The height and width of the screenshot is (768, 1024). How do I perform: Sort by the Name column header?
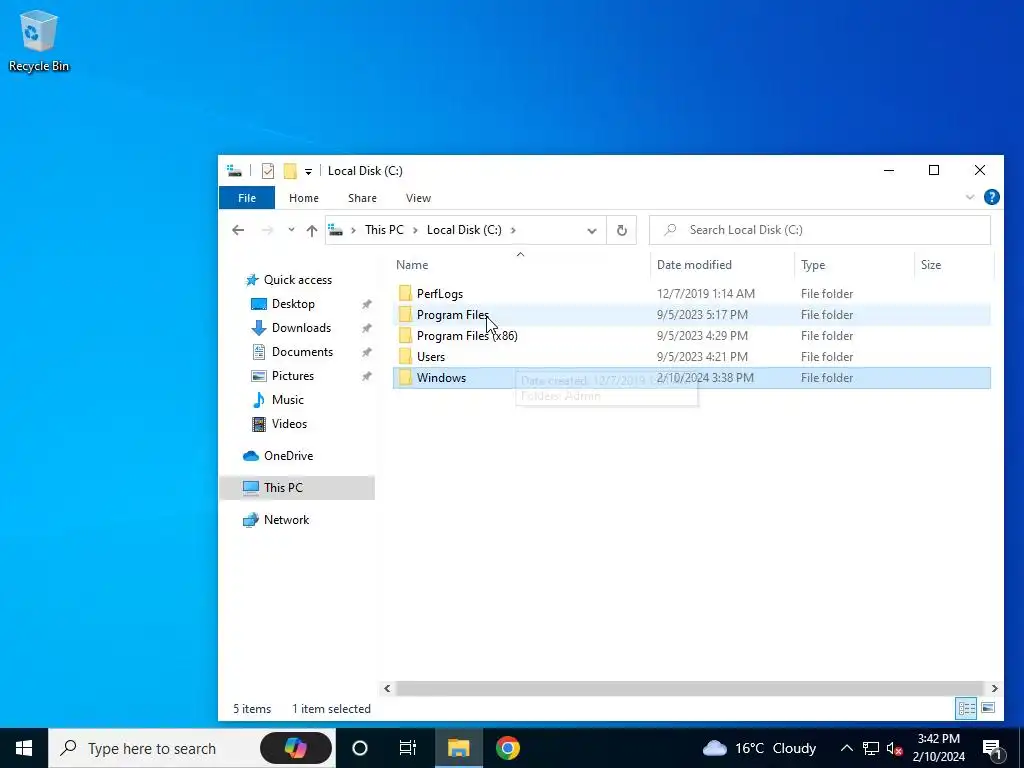point(520,264)
